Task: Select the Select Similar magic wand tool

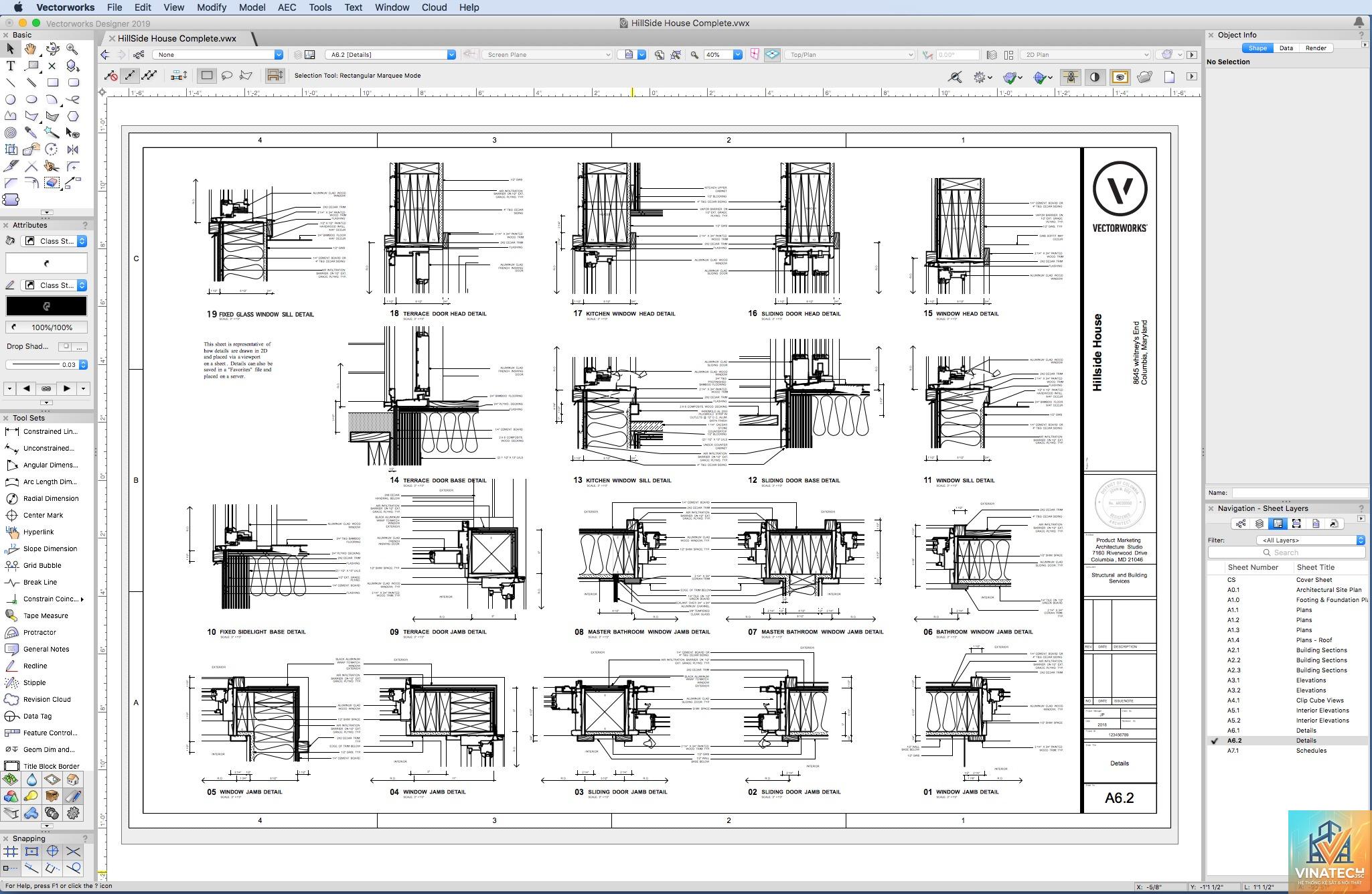Action: click(x=52, y=133)
